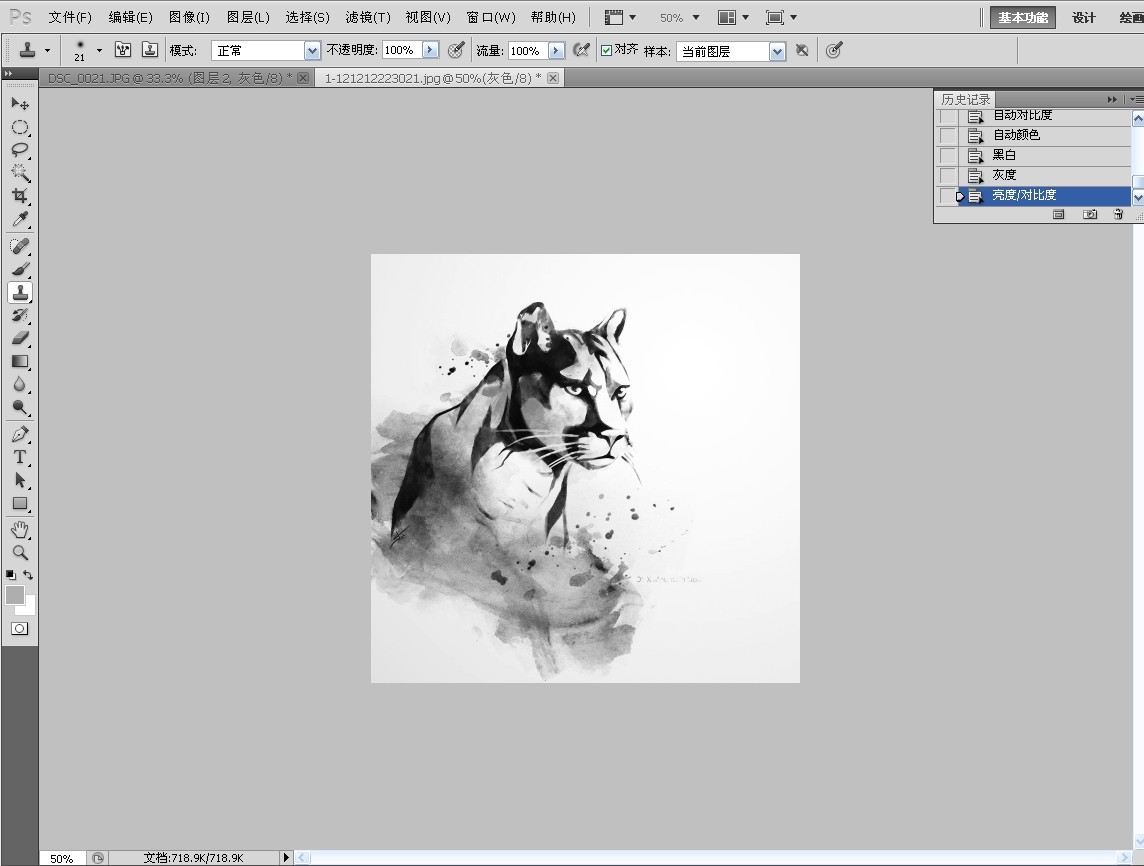Select the Eyedropper tool

click(20, 219)
